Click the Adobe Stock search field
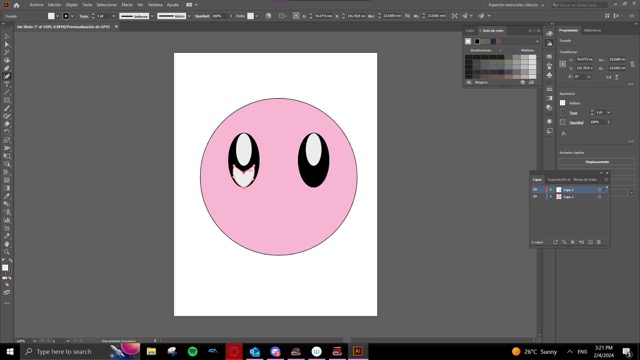The image size is (640, 360). pos(580,5)
